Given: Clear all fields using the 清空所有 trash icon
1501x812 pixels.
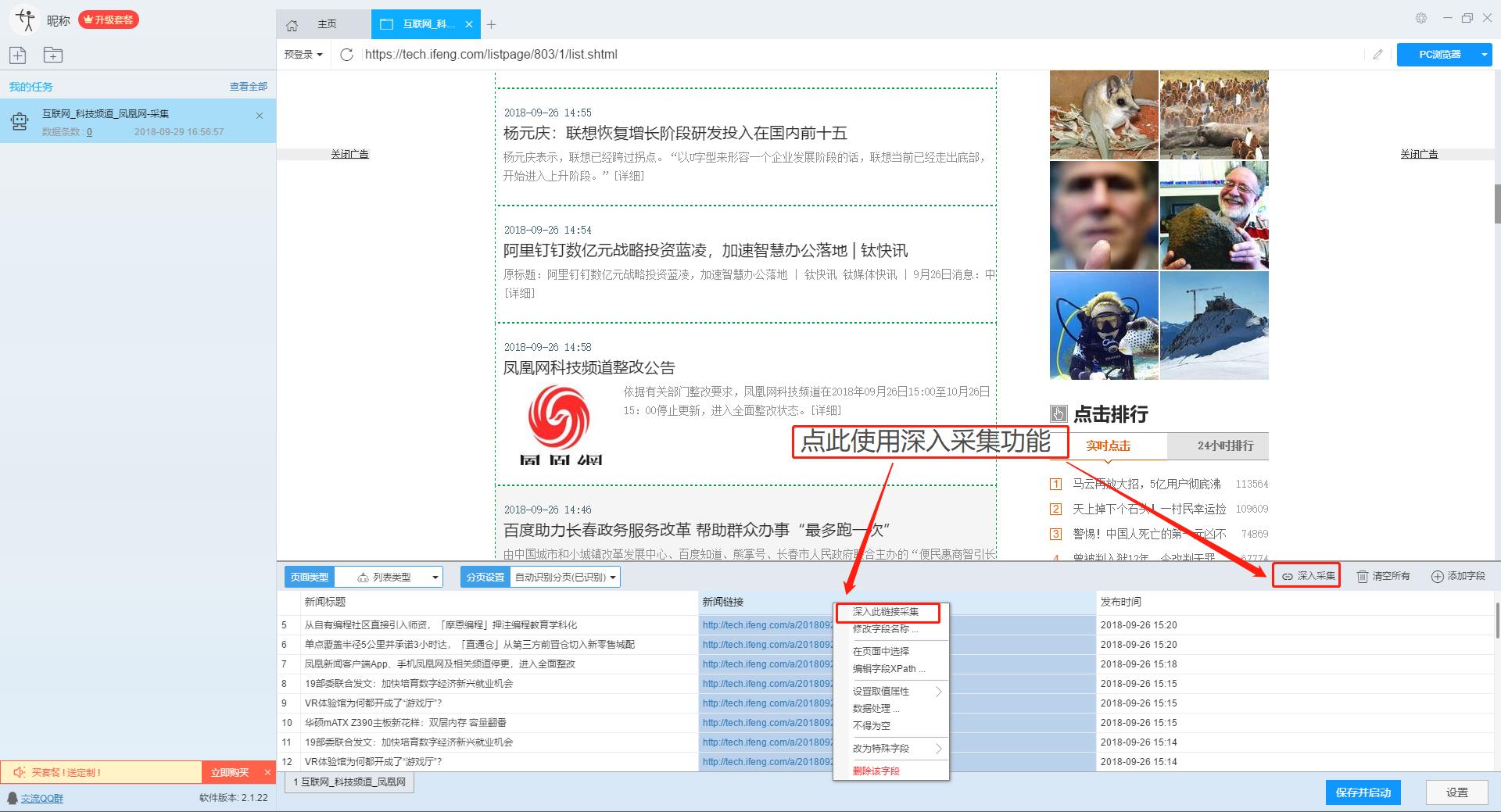Looking at the screenshot, I should (x=1359, y=576).
